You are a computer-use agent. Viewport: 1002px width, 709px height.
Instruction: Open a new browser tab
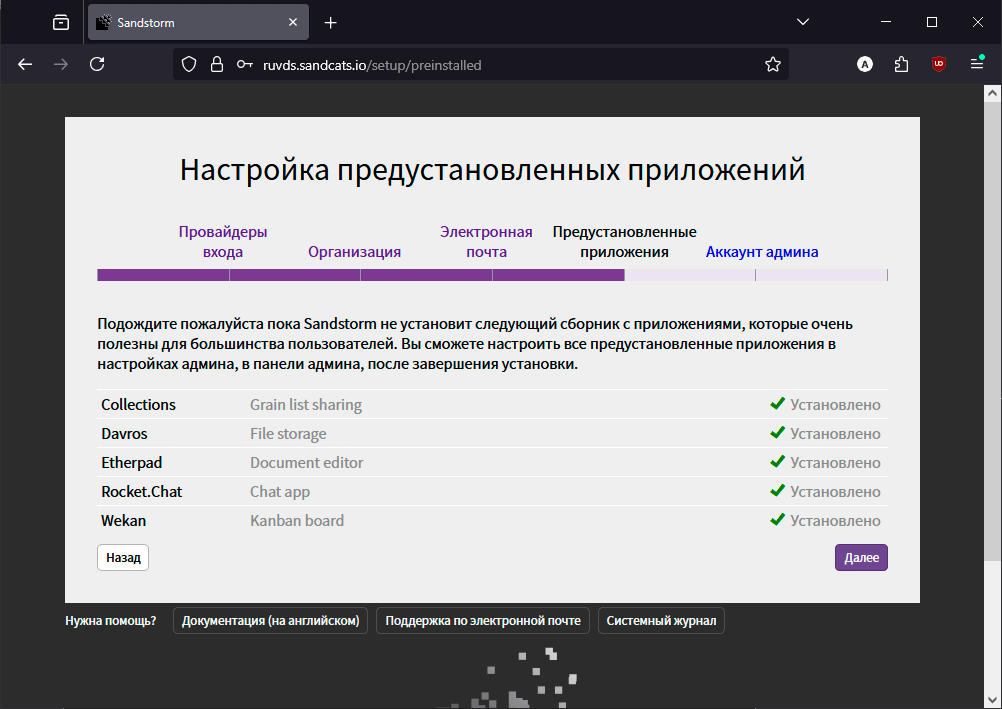[x=330, y=23]
